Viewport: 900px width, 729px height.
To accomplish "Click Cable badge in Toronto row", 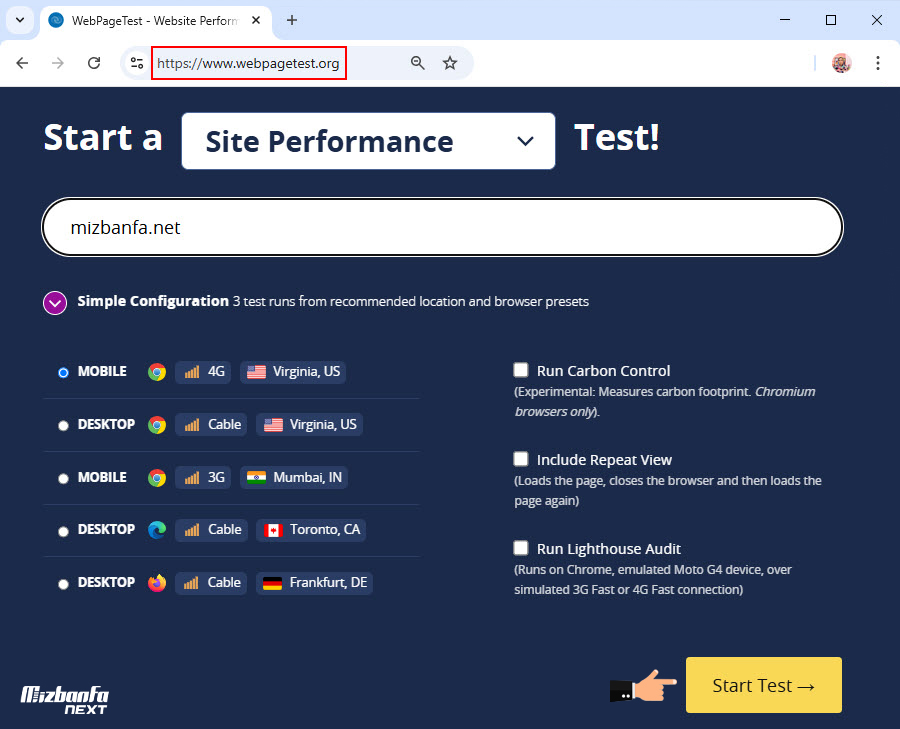I will 211,530.
